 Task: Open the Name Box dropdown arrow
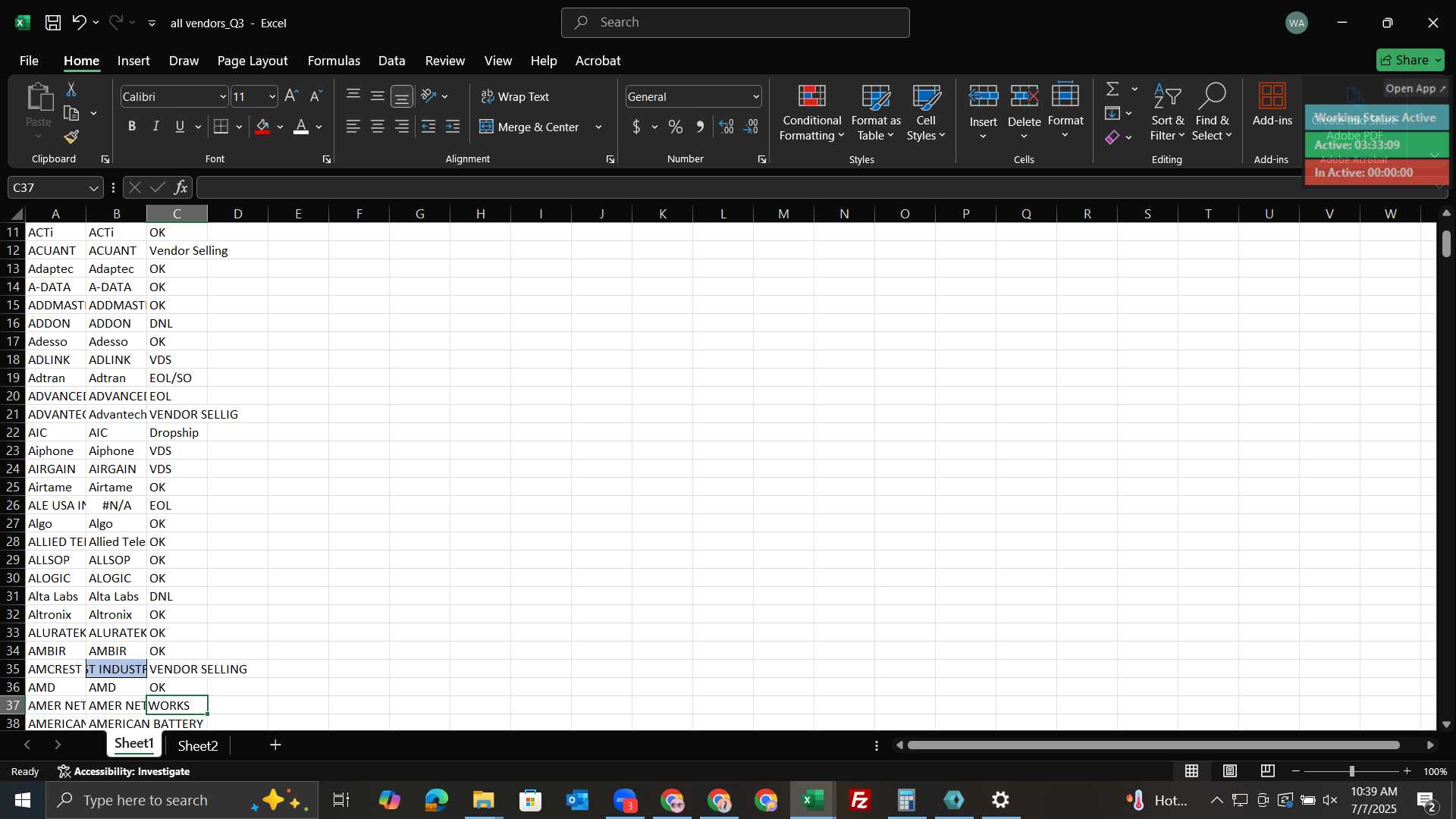93,188
